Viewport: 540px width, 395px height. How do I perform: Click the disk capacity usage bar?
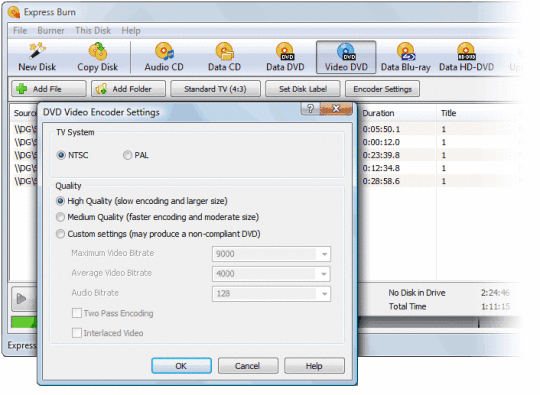(439, 323)
